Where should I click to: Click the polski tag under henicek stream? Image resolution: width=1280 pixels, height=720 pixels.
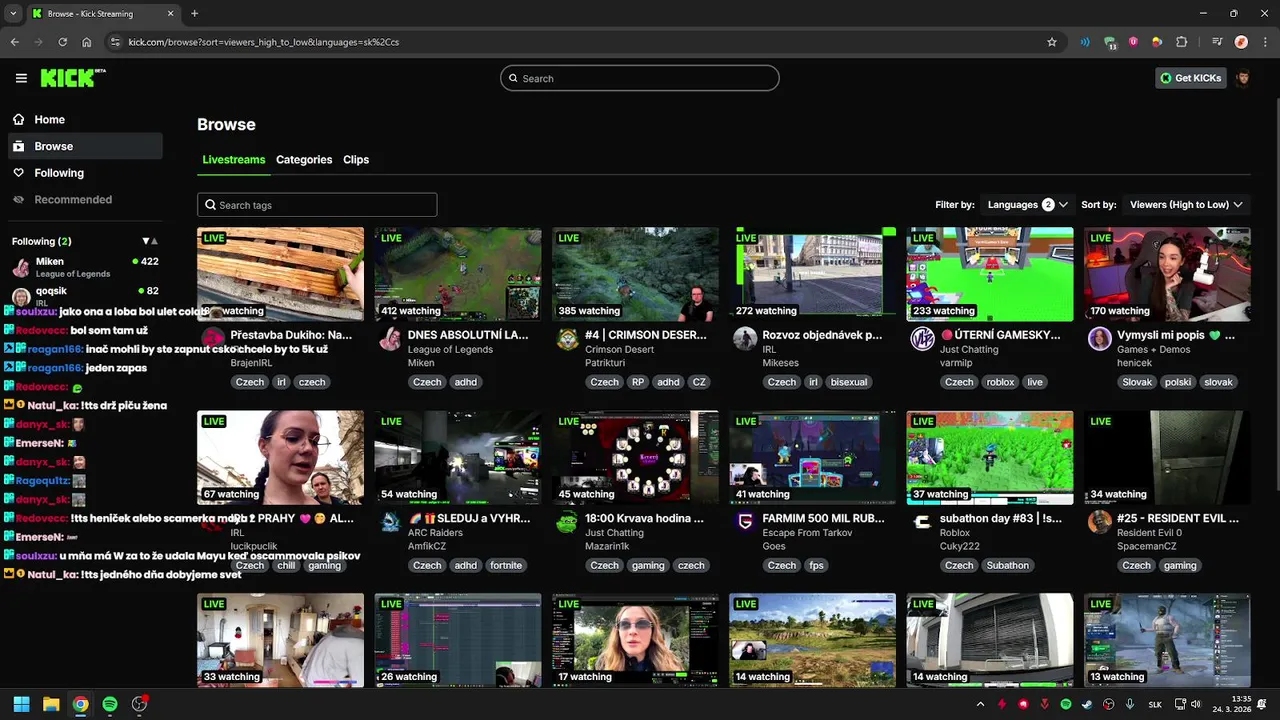1178,382
